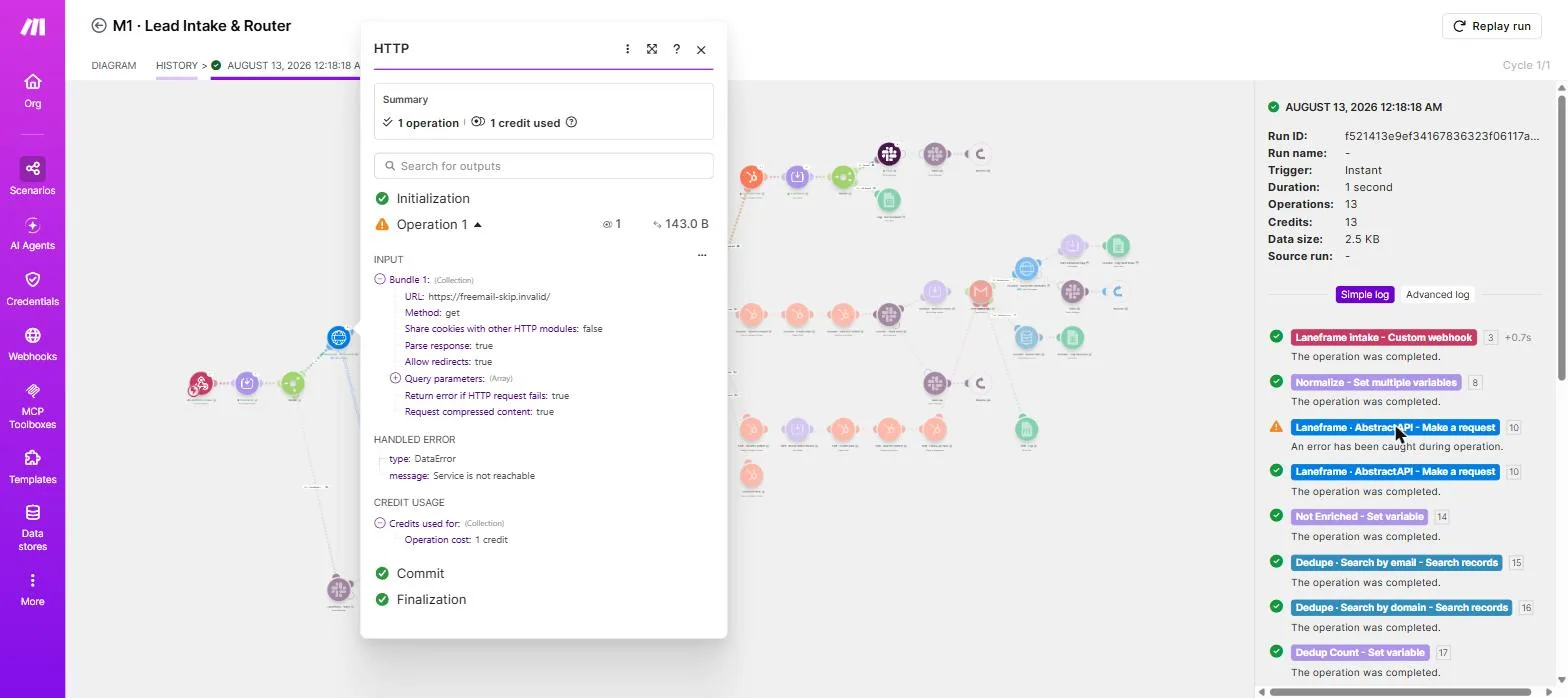Viewport: 1568px width, 698px height.
Task: Click the Make logo
Action: [x=32, y=27]
